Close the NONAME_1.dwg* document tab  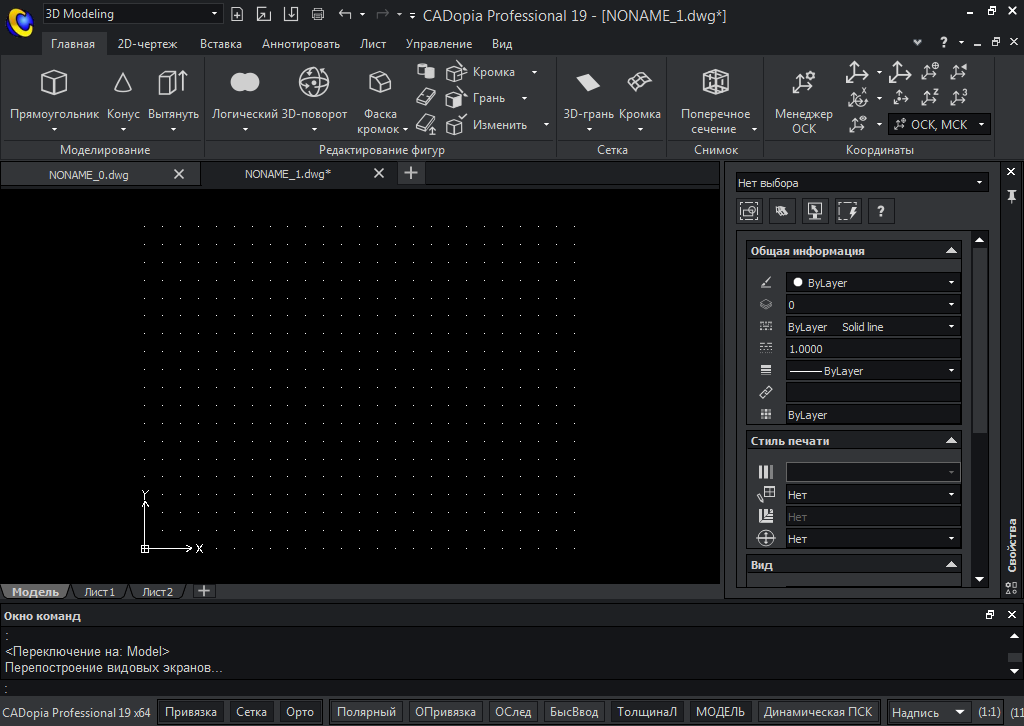[x=379, y=173]
